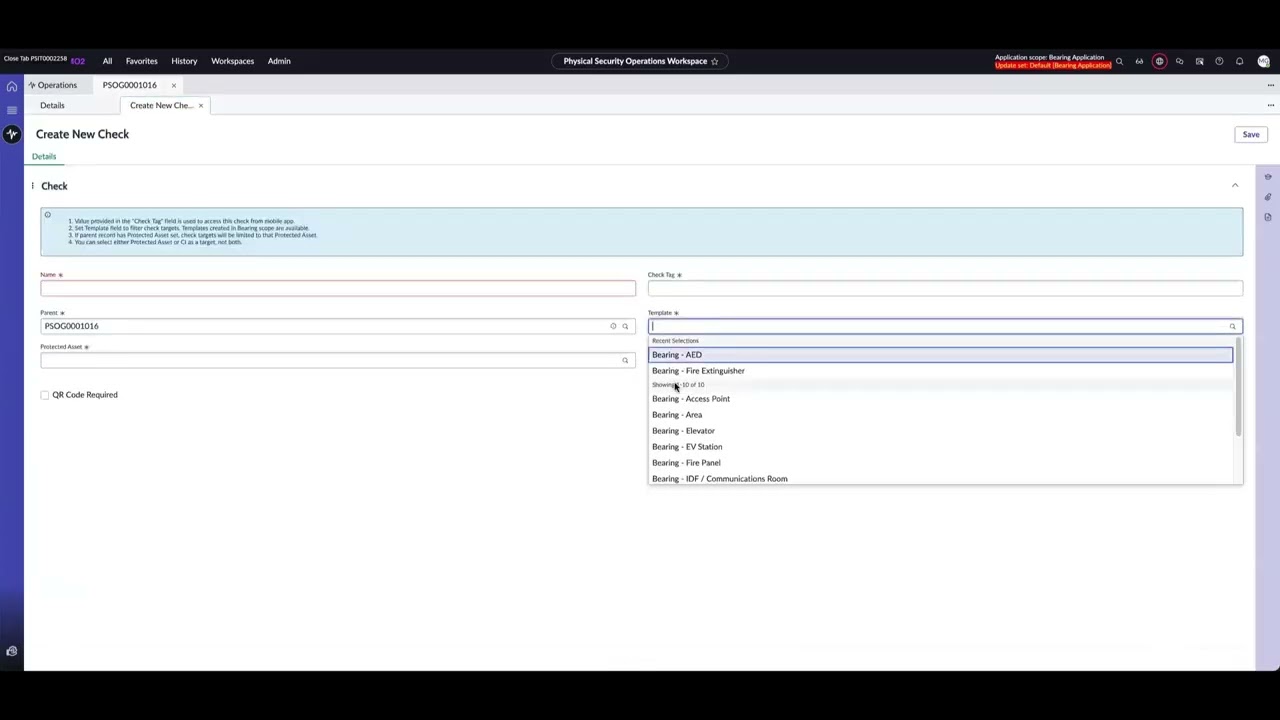Close the Create New Check tab
The image size is (1280, 720).
pos(200,105)
